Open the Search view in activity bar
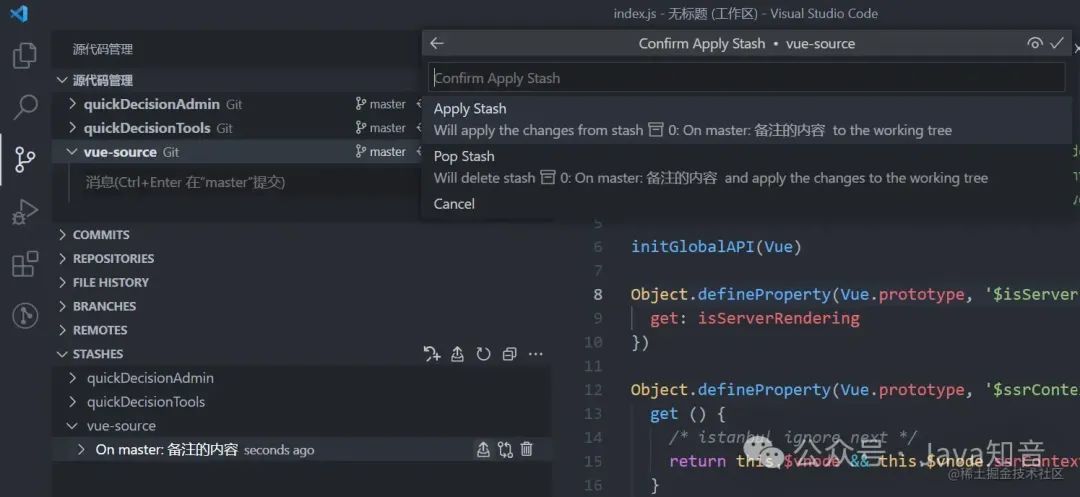 [x=25, y=107]
